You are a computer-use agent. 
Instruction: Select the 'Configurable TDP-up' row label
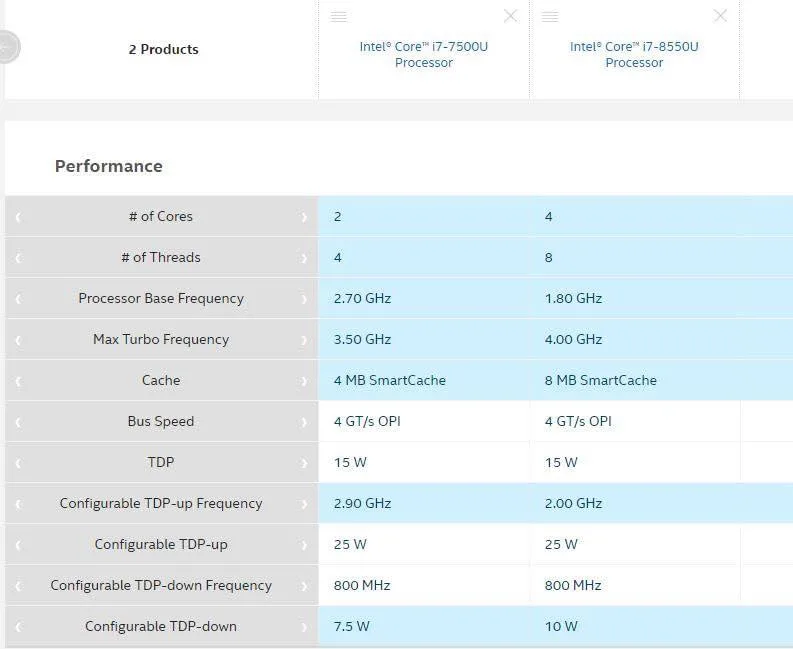[x=161, y=544]
